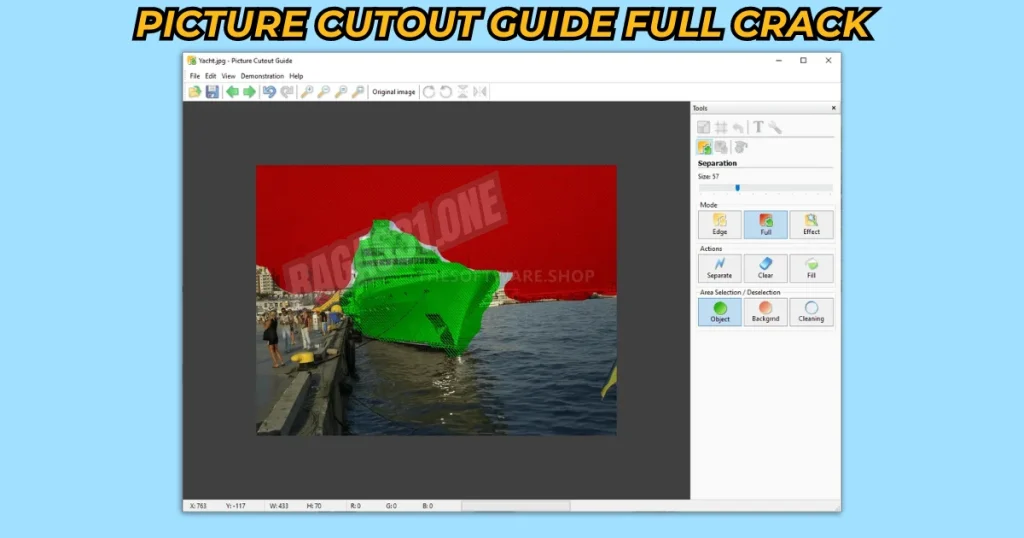Open the wrench settings tool

(x=775, y=127)
